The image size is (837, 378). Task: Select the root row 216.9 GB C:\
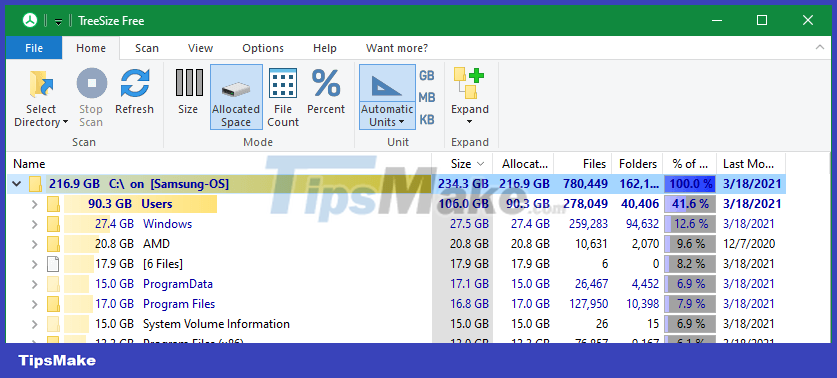[395, 184]
